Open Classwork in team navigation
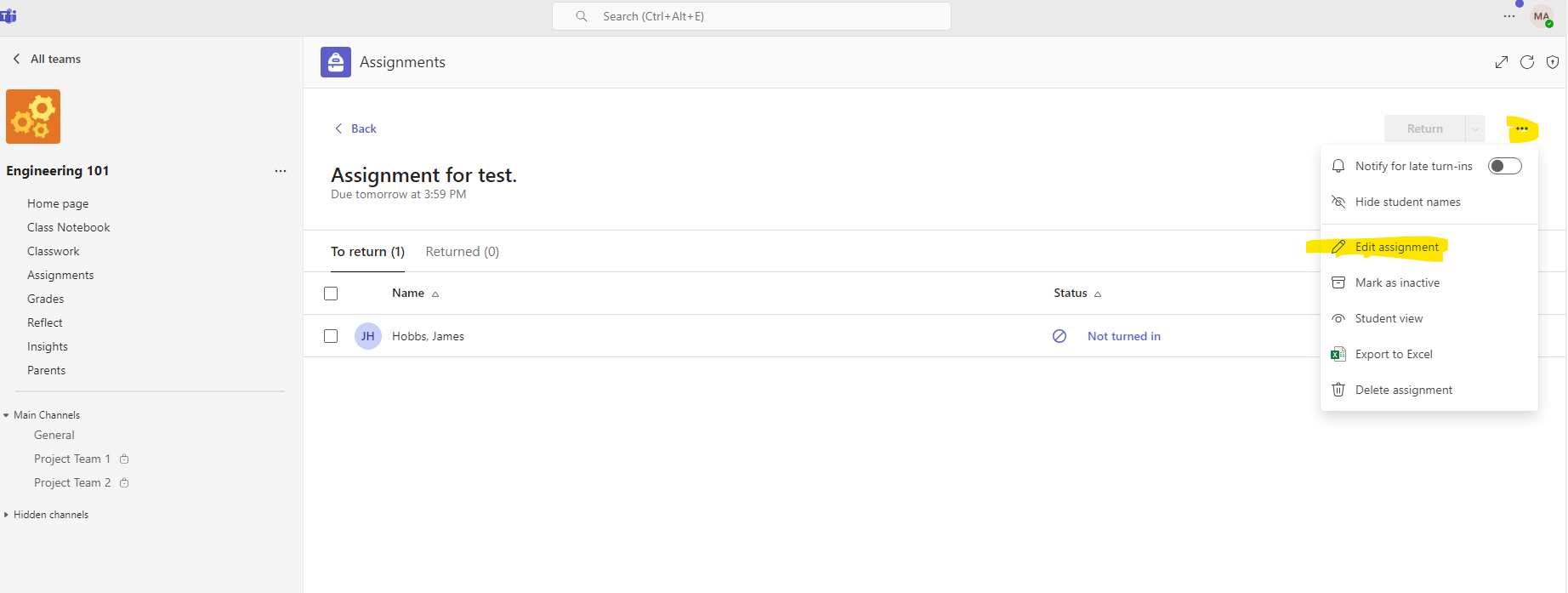The height and width of the screenshot is (593, 1568). [x=54, y=251]
